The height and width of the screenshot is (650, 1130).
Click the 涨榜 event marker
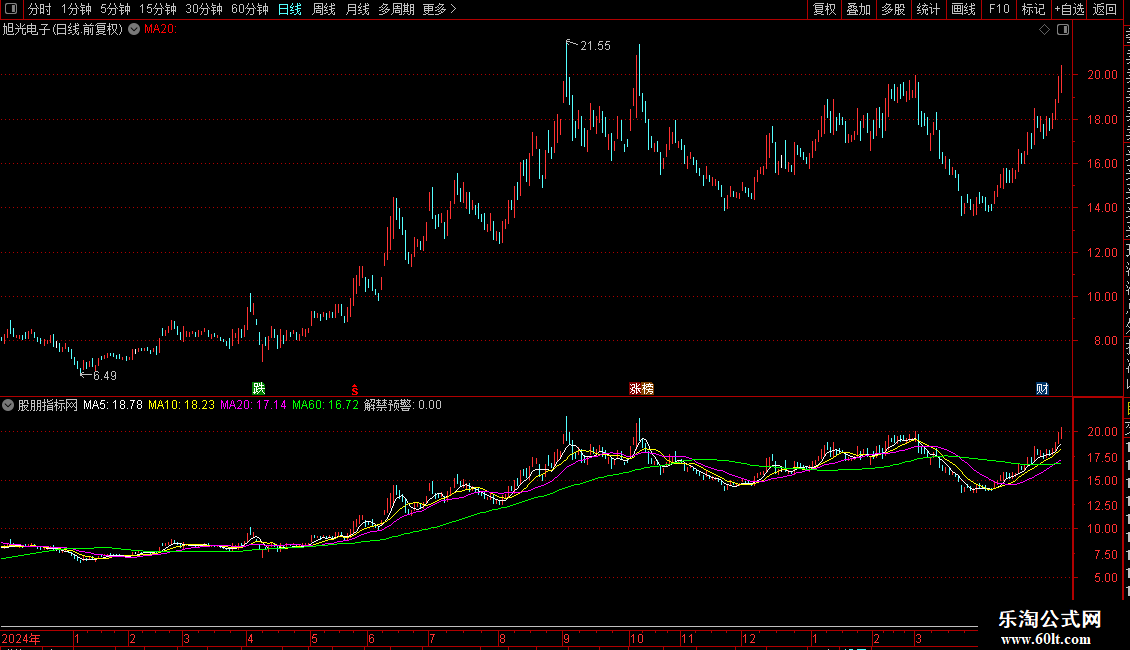(641, 388)
